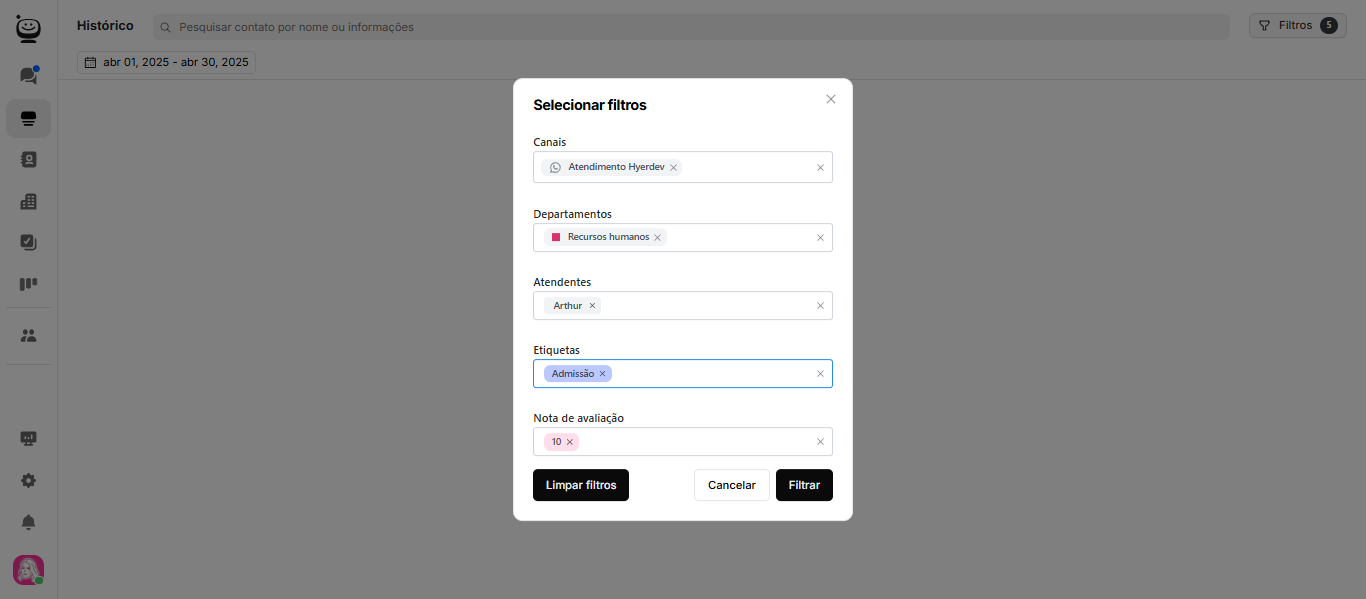
Task: Open the Filtros button with badge
Action: (x=1297, y=26)
